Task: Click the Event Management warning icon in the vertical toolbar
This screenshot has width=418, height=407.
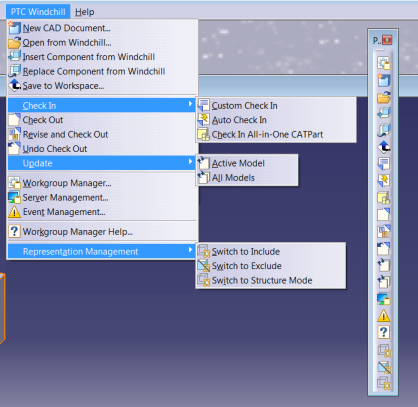Action: 384,315
